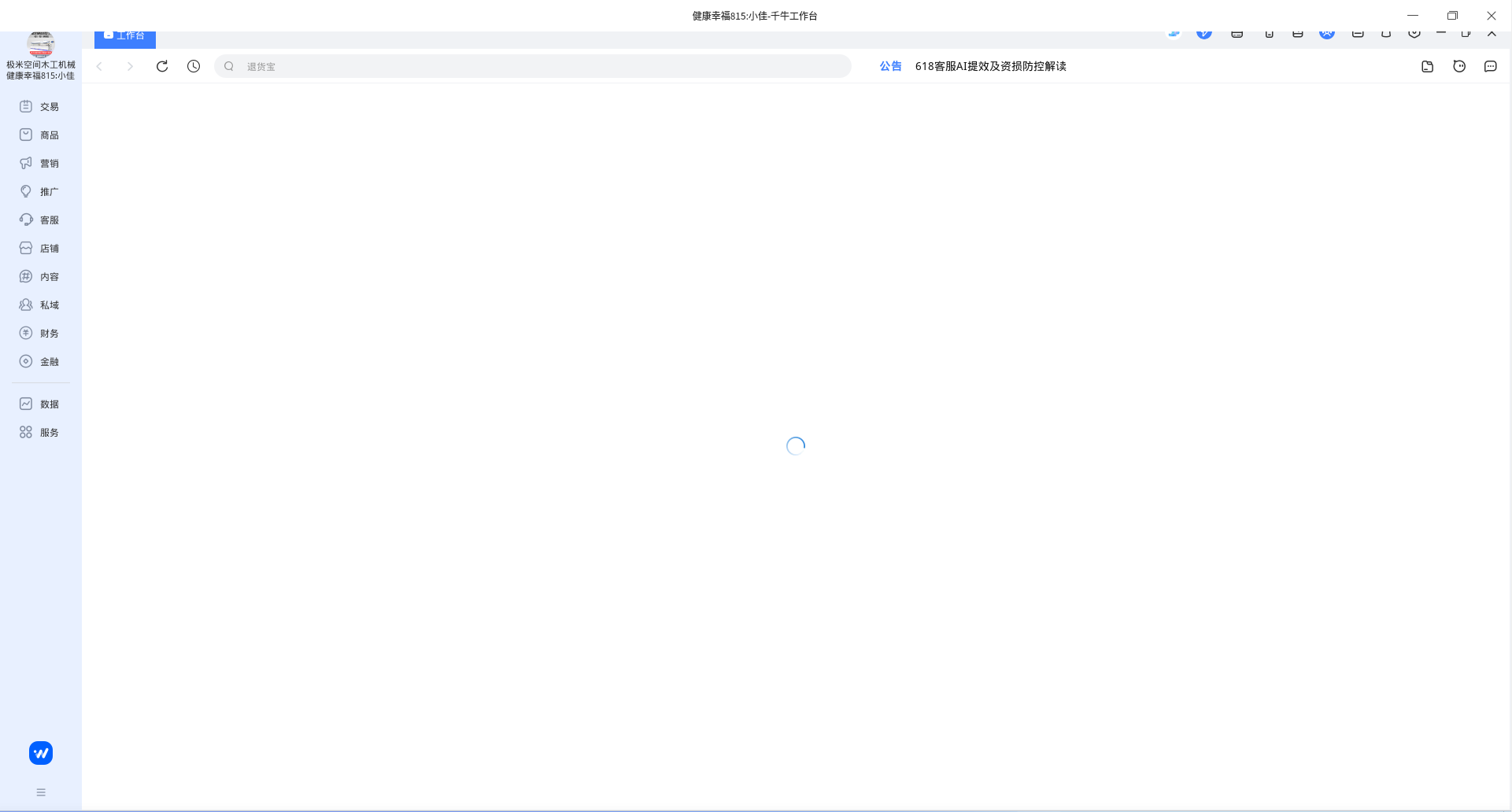Image resolution: width=1512 pixels, height=812 pixels.
Task: Open the 店铺 shop section
Action: [41, 248]
